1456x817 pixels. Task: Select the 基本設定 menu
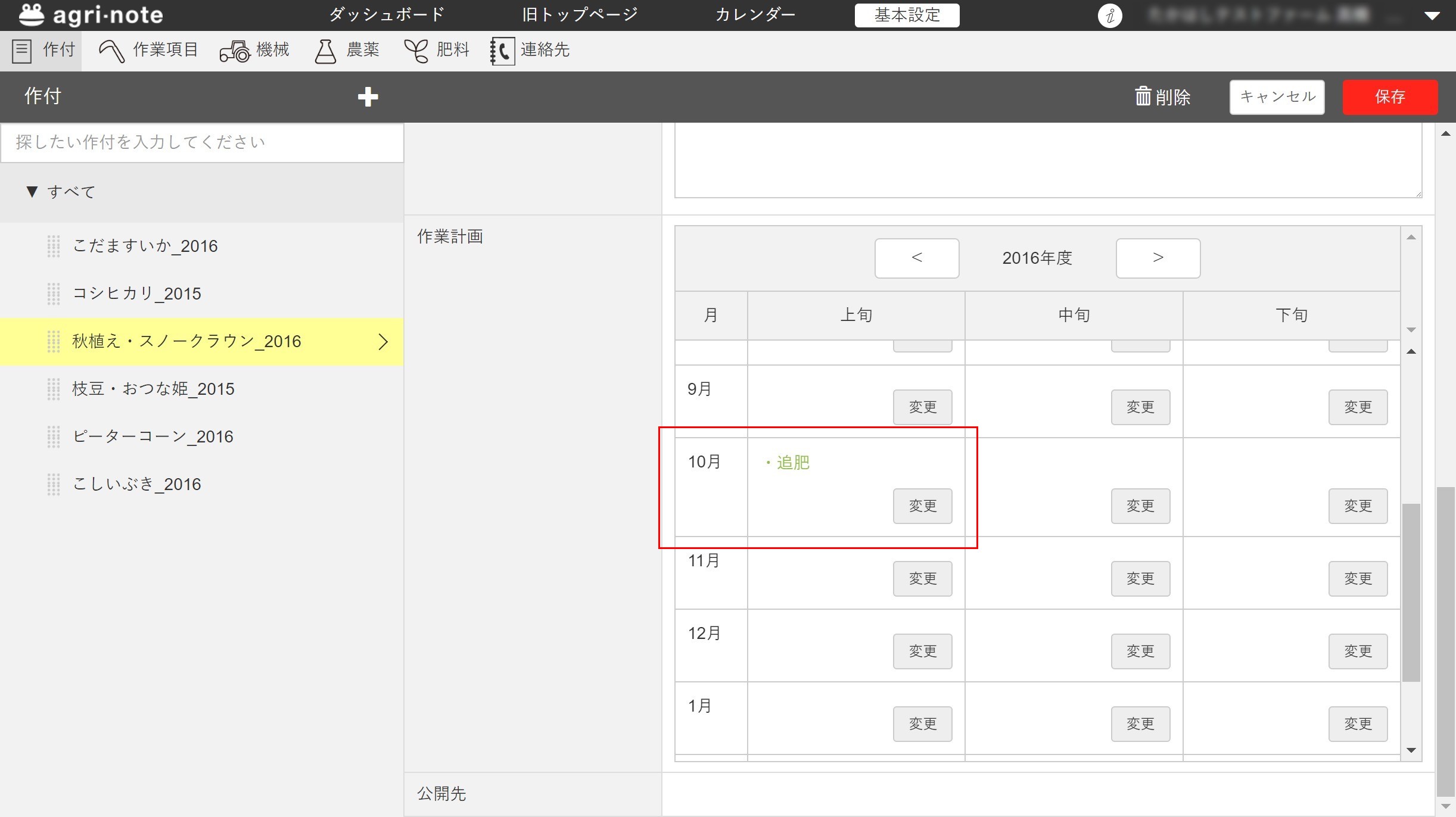(907, 15)
